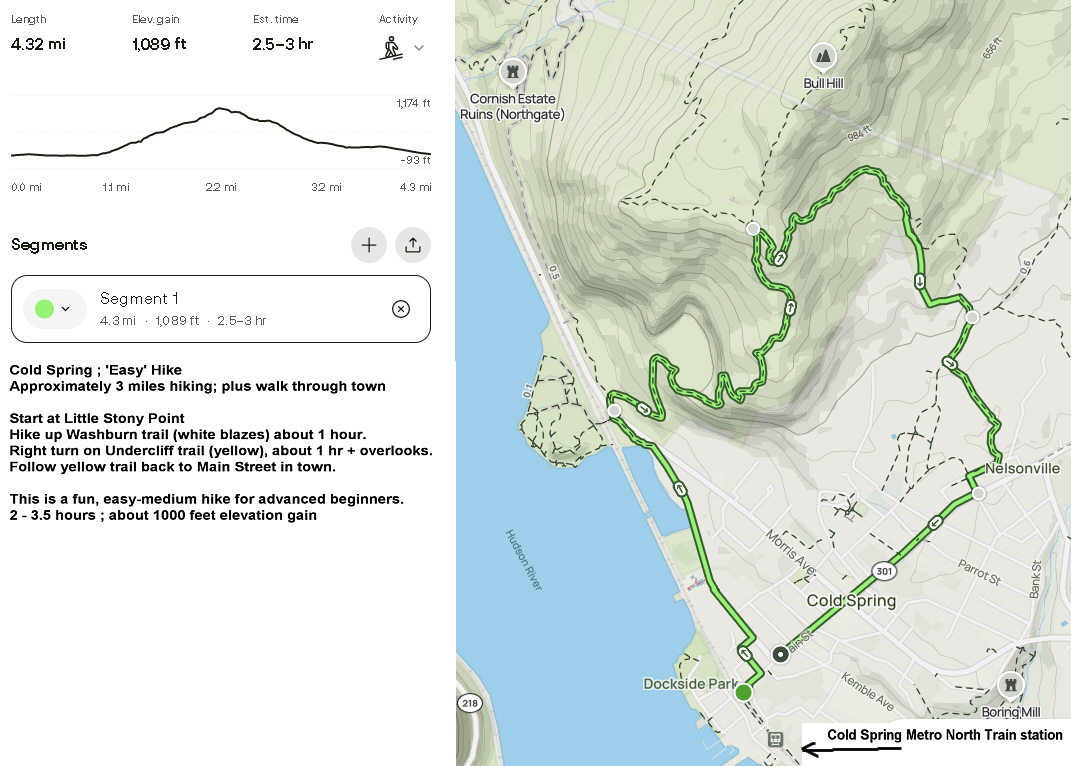
Task: Click the share/export segments button
Action: click(x=413, y=245)
